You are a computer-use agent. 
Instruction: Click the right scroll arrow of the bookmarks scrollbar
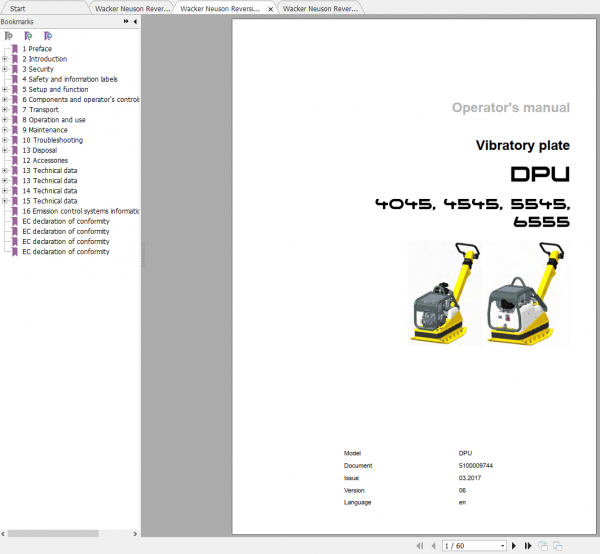(x=135, y=534)
